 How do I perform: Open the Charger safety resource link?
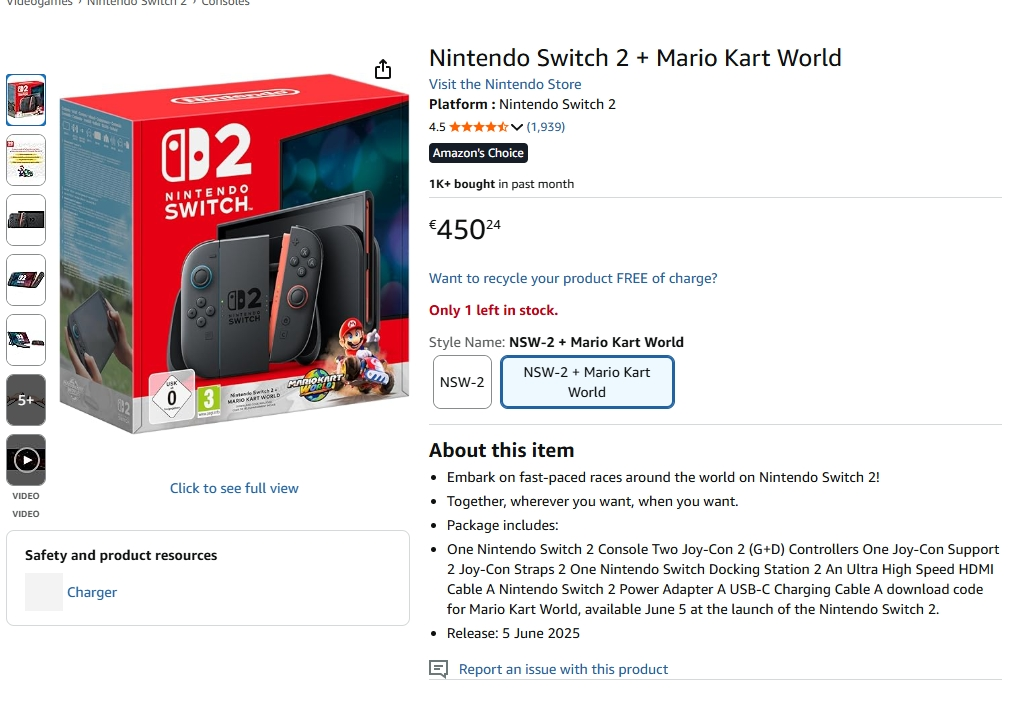tap(92, 592)
